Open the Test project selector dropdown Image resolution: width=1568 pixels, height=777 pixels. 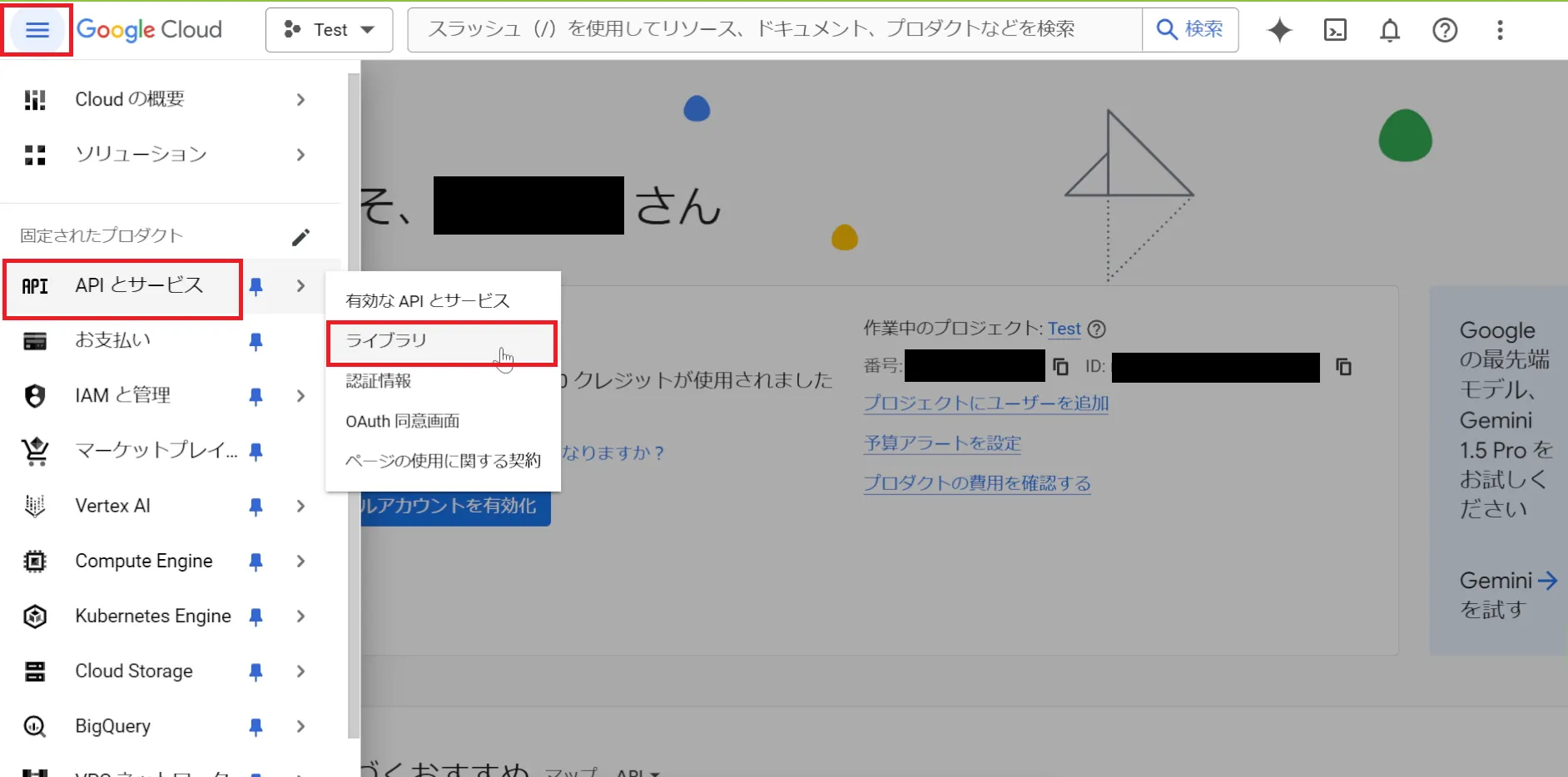tap(329, 30)
